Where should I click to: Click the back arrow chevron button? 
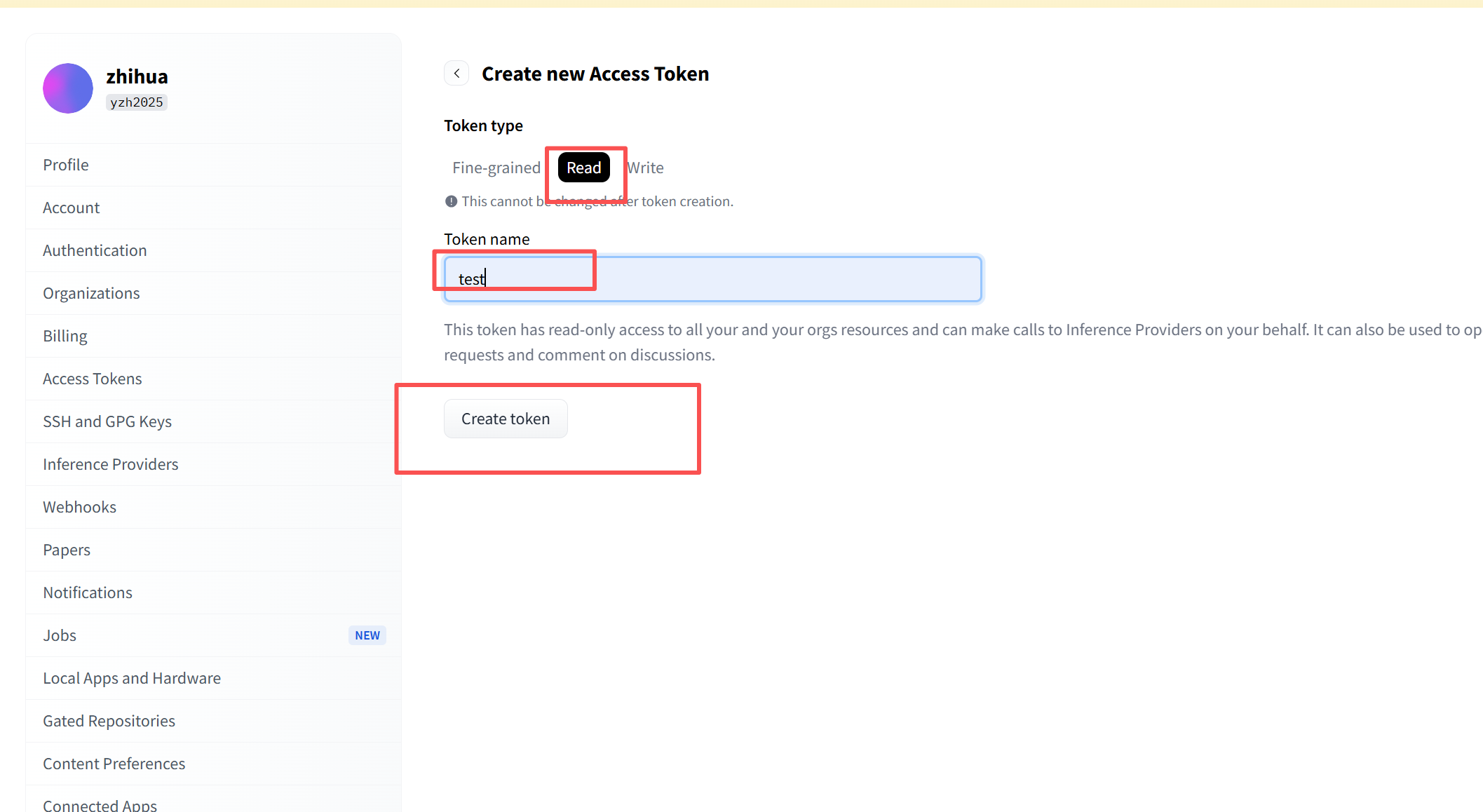pos(456,74)
